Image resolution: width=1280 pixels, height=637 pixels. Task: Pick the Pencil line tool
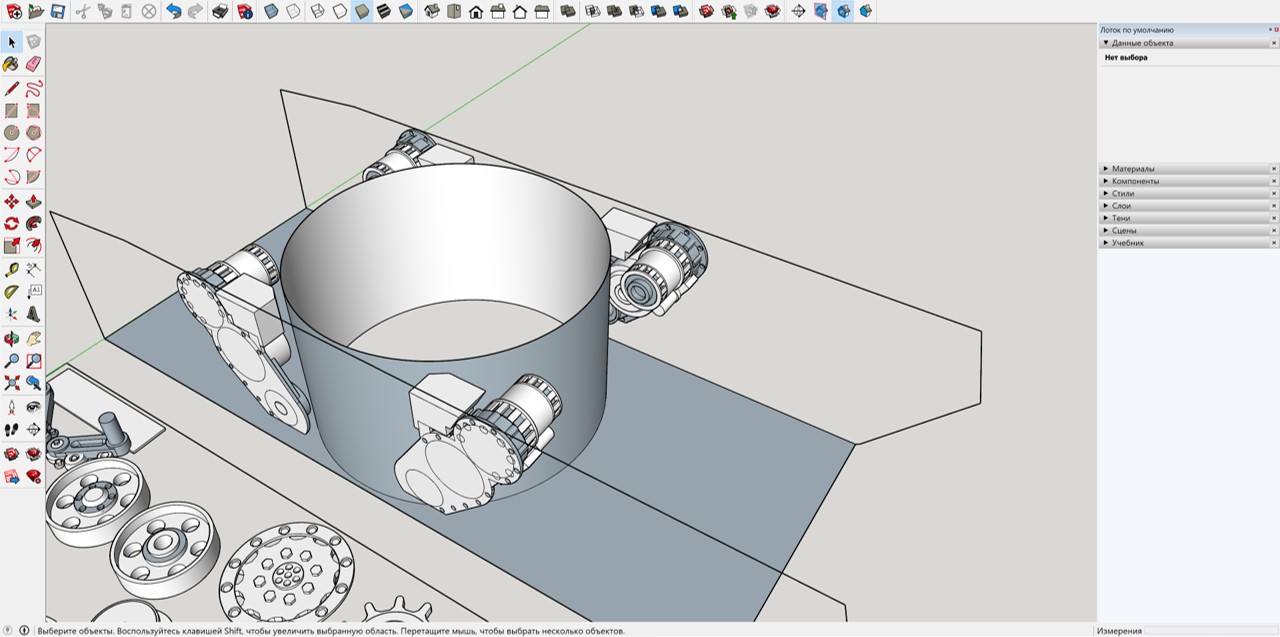11,88
